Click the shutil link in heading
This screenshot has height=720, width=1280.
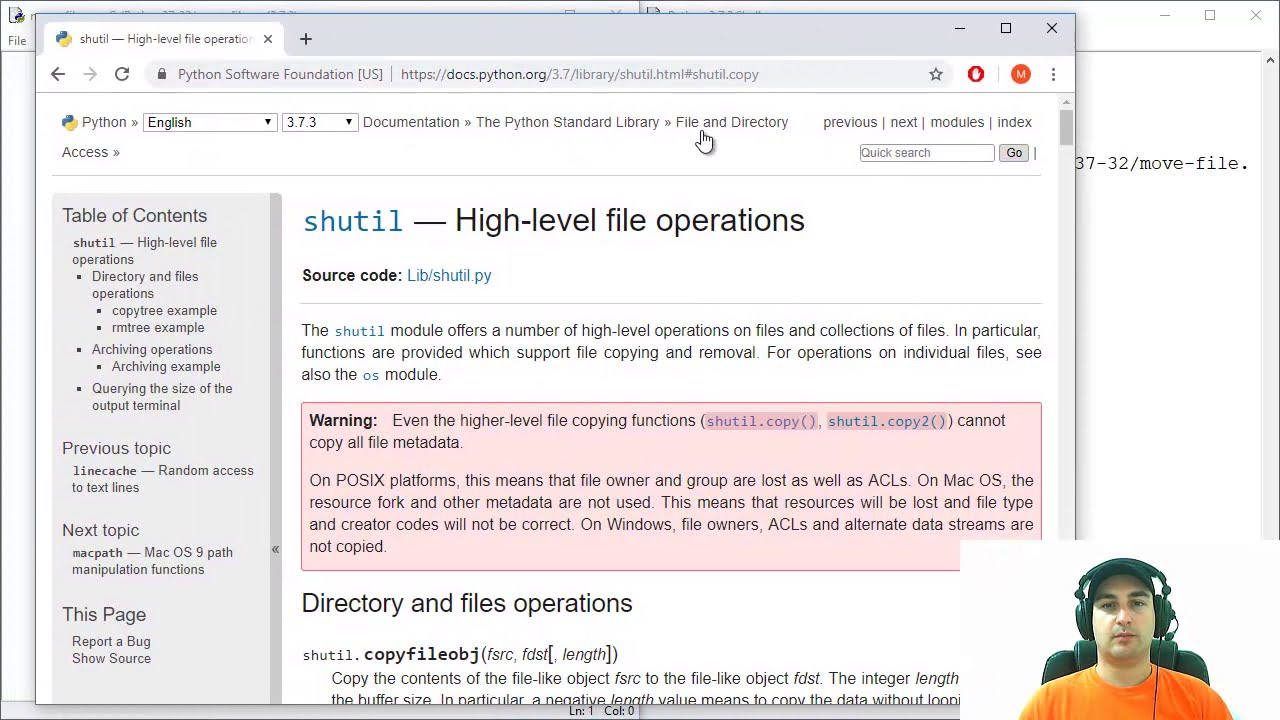pos(352,221)
